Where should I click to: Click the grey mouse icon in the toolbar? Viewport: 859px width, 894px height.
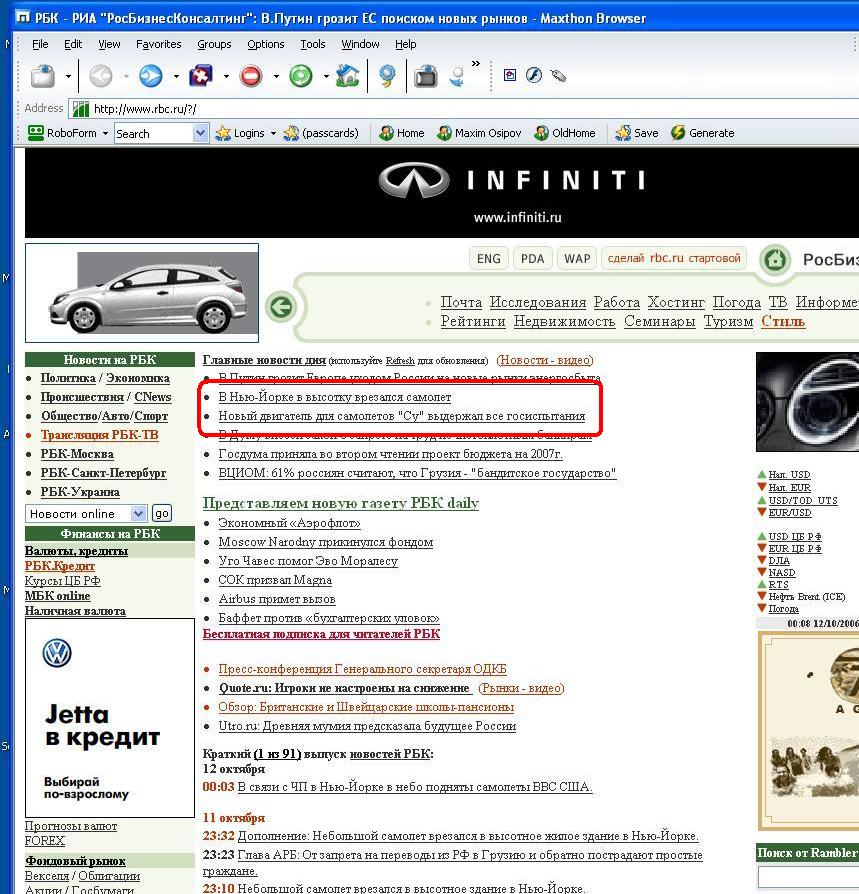click(558, 75)
